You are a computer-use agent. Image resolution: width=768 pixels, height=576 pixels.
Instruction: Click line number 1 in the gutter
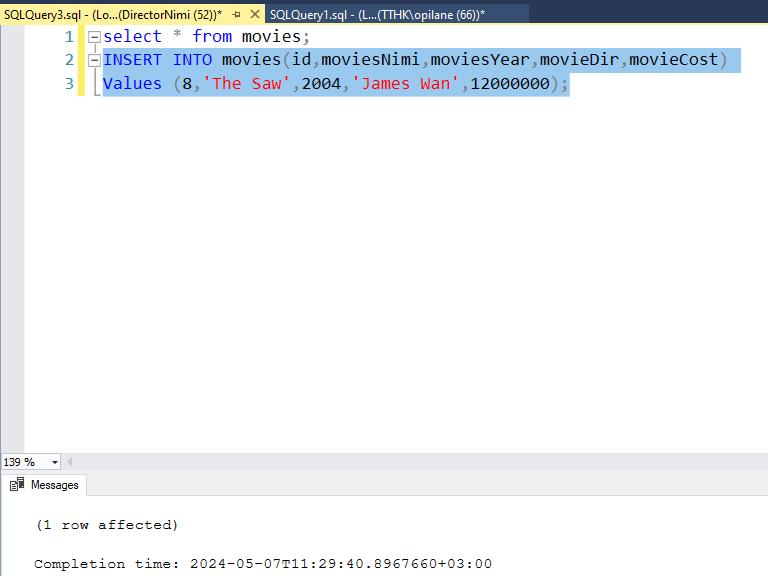pyautogui.click(x=68, y=37)
